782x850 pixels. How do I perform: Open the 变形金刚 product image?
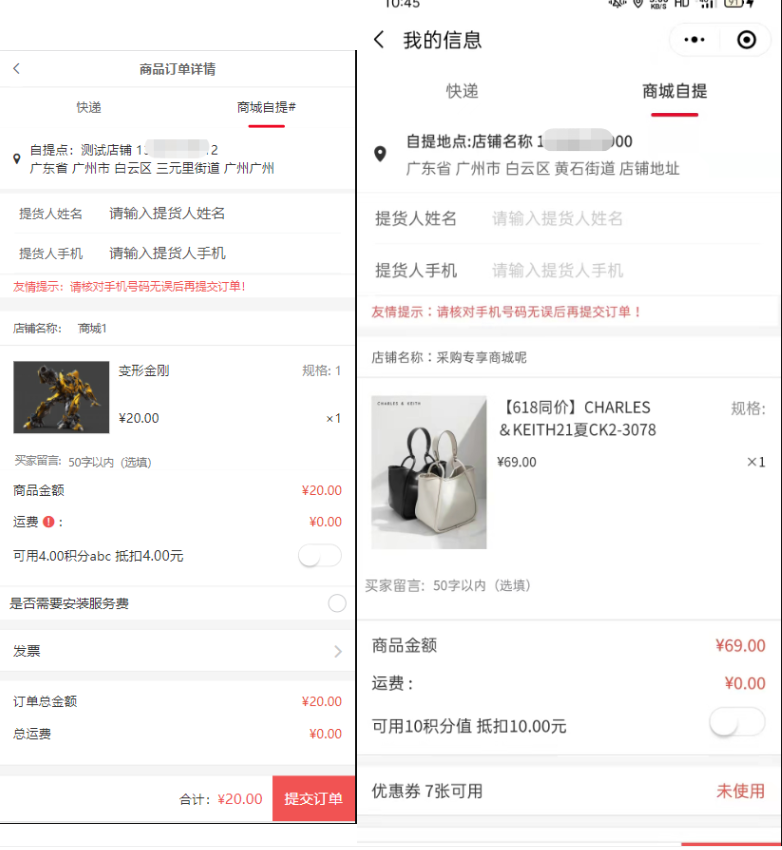pyautogui.click(x=61, y=397)
